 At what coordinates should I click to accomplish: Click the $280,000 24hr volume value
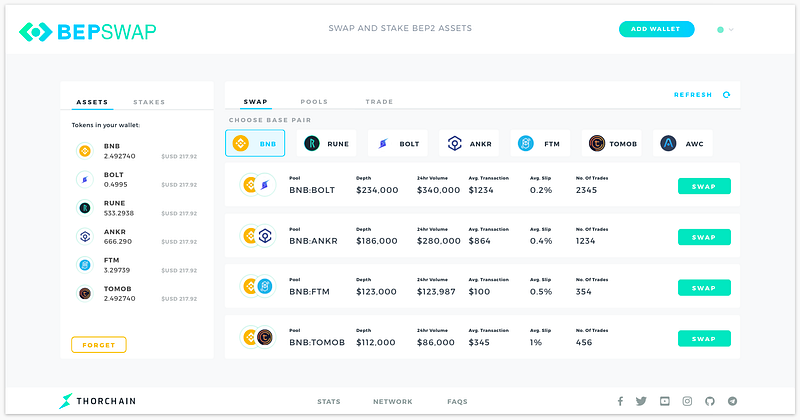pos(438,241)
